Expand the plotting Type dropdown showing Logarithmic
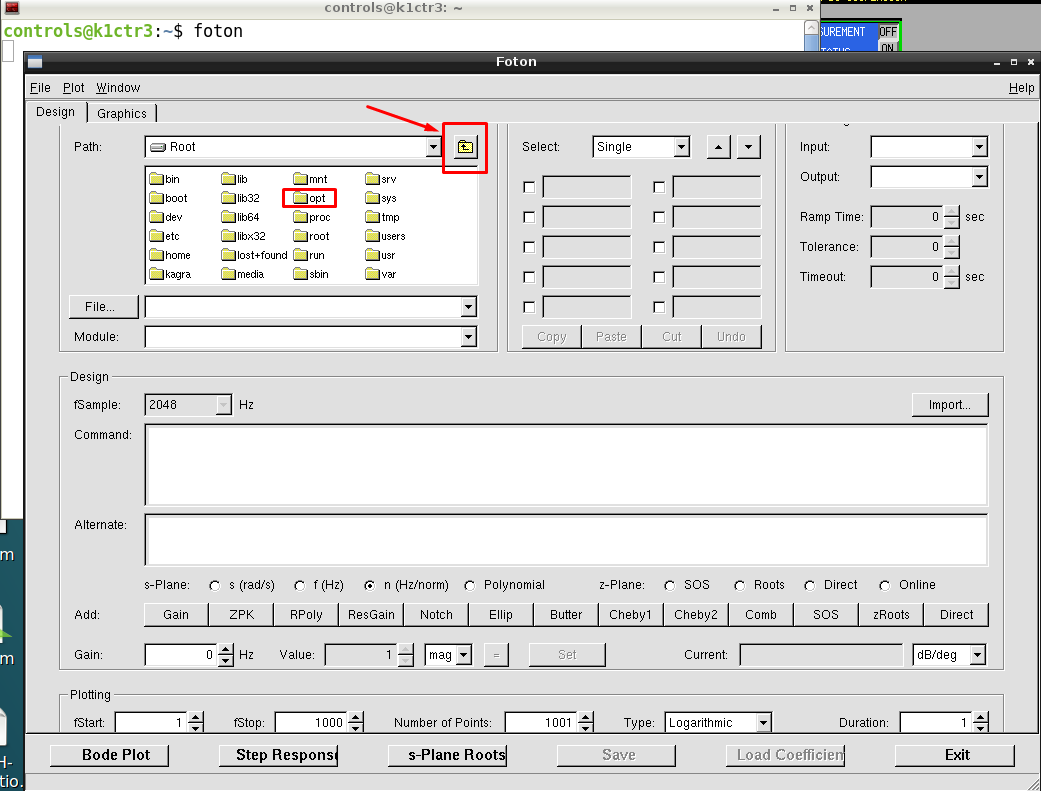This screenshot has width=1041, height=791. (x=763, y=722)
